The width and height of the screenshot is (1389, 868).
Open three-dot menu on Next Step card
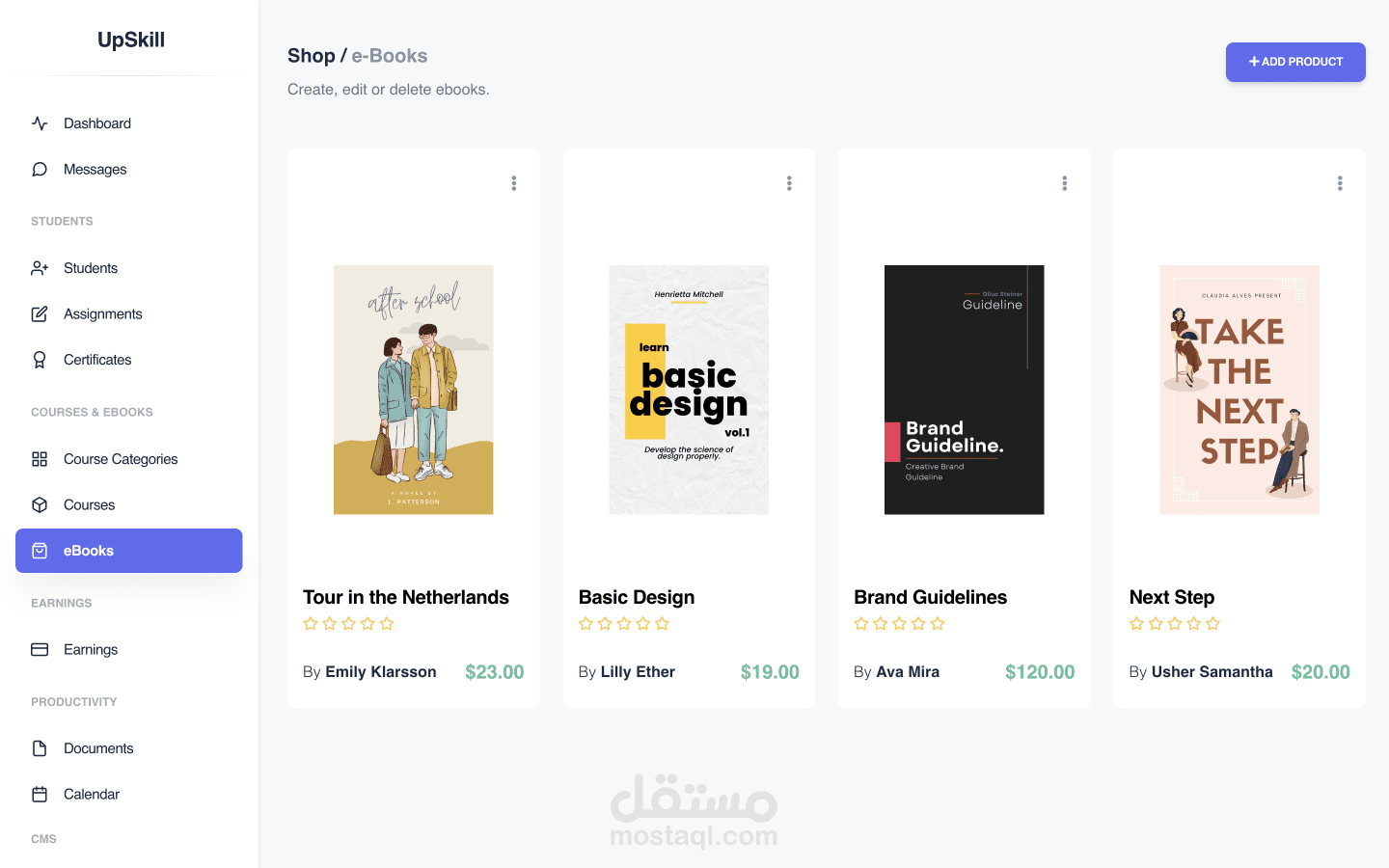1340,183
